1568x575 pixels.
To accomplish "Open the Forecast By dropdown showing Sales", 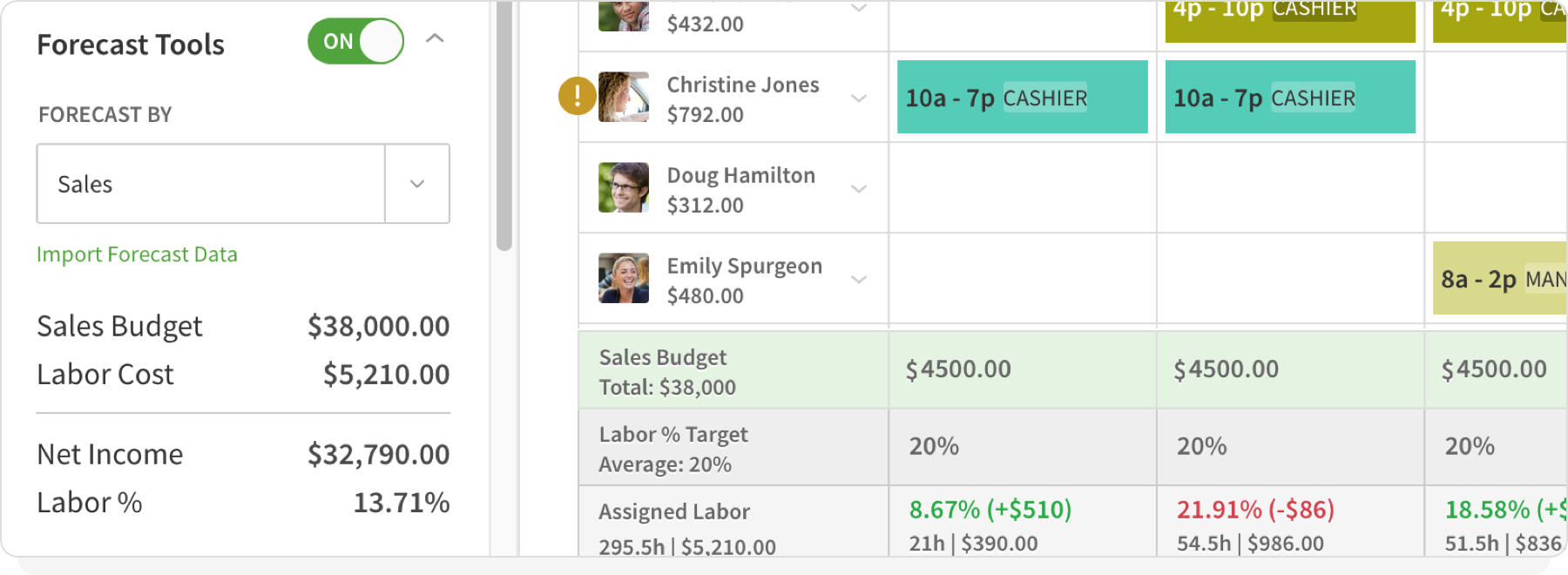I will 417,184.
